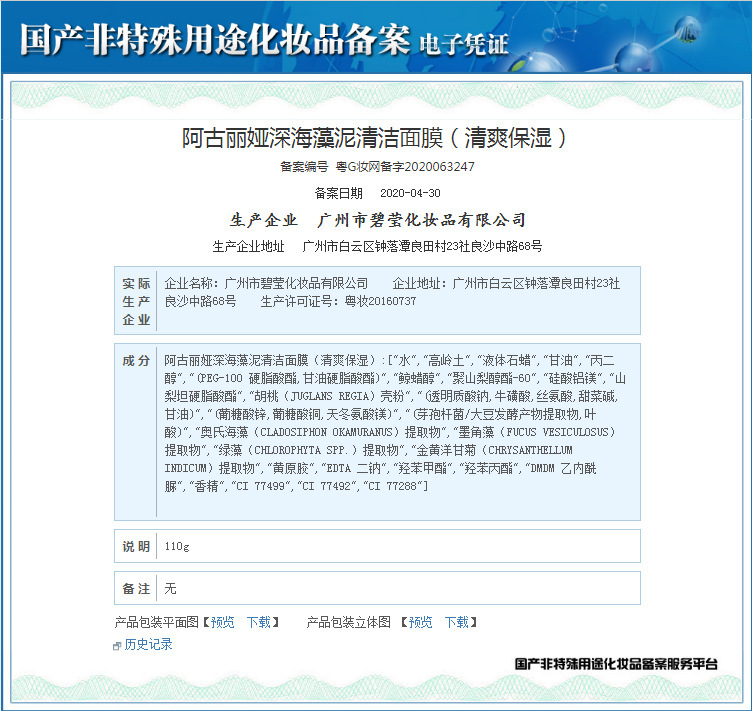
Task: Open the 历史记录 link
Action: point(148,644)
